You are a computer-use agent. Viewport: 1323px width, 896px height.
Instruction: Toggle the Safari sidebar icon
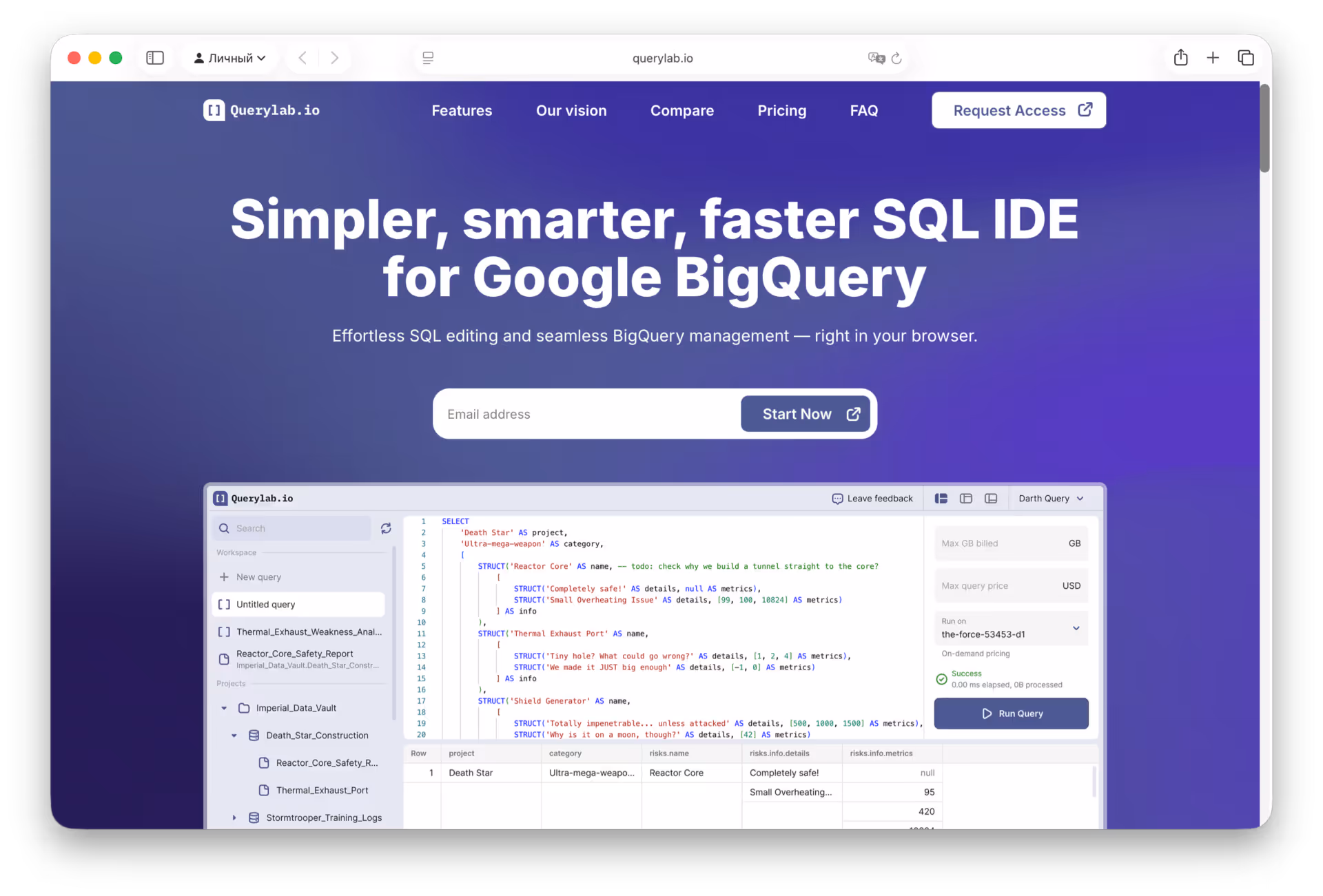point(155,58)
